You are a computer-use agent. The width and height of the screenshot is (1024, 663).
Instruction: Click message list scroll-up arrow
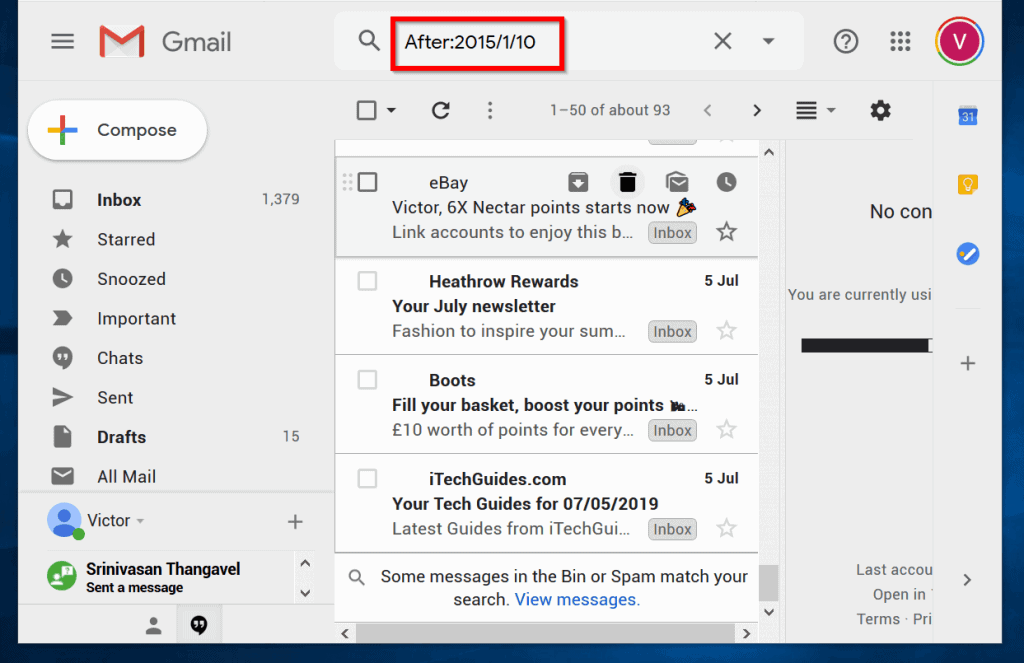[x=769, y=152]
